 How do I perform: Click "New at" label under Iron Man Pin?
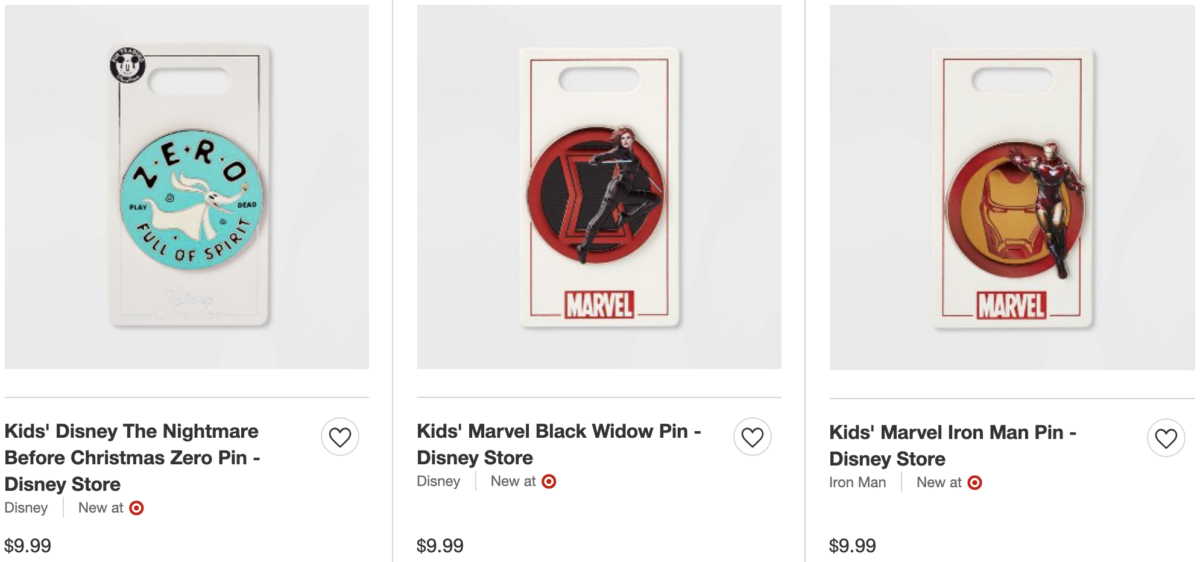click(940, 483)
